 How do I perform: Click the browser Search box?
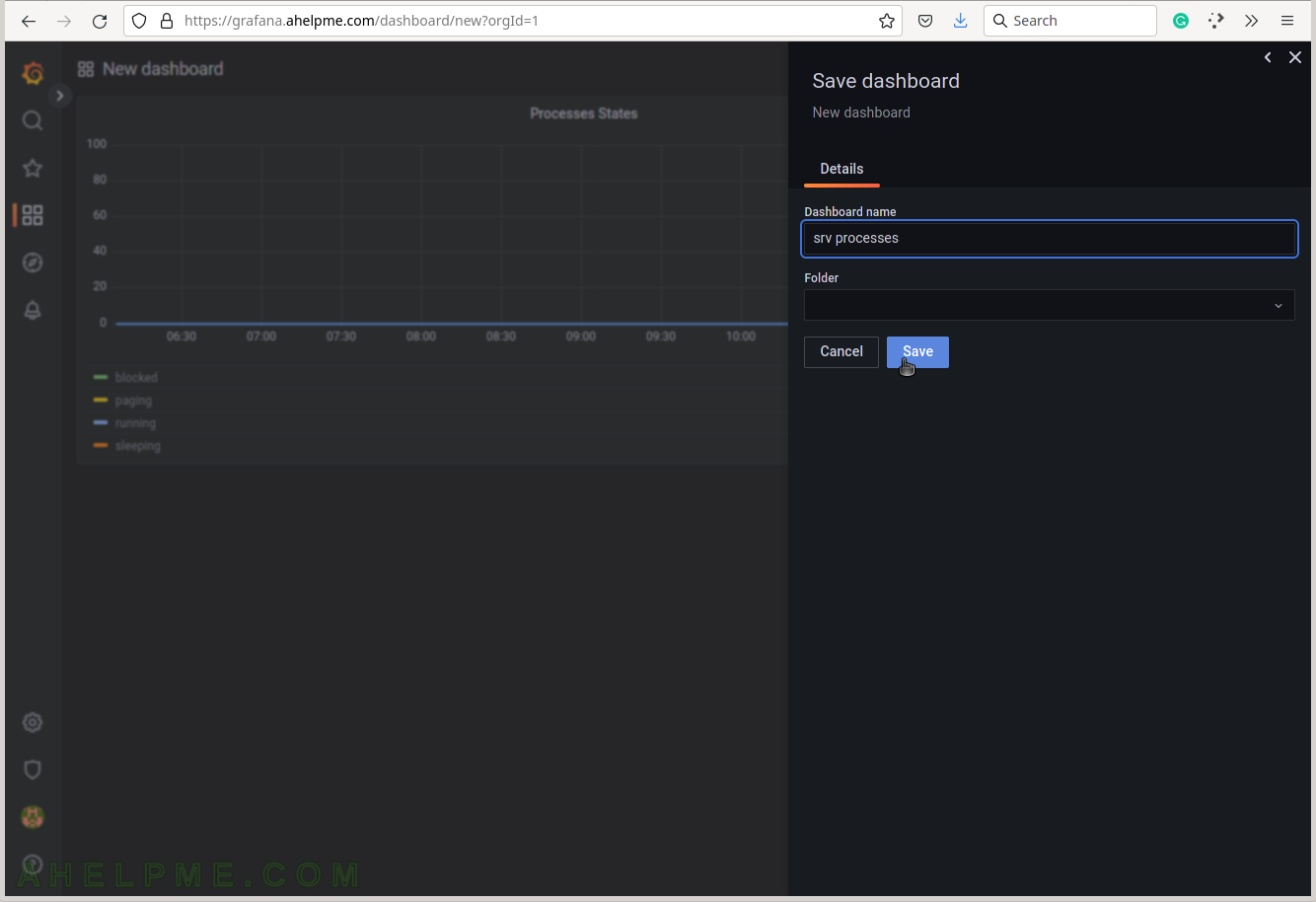click(1069, 21)
